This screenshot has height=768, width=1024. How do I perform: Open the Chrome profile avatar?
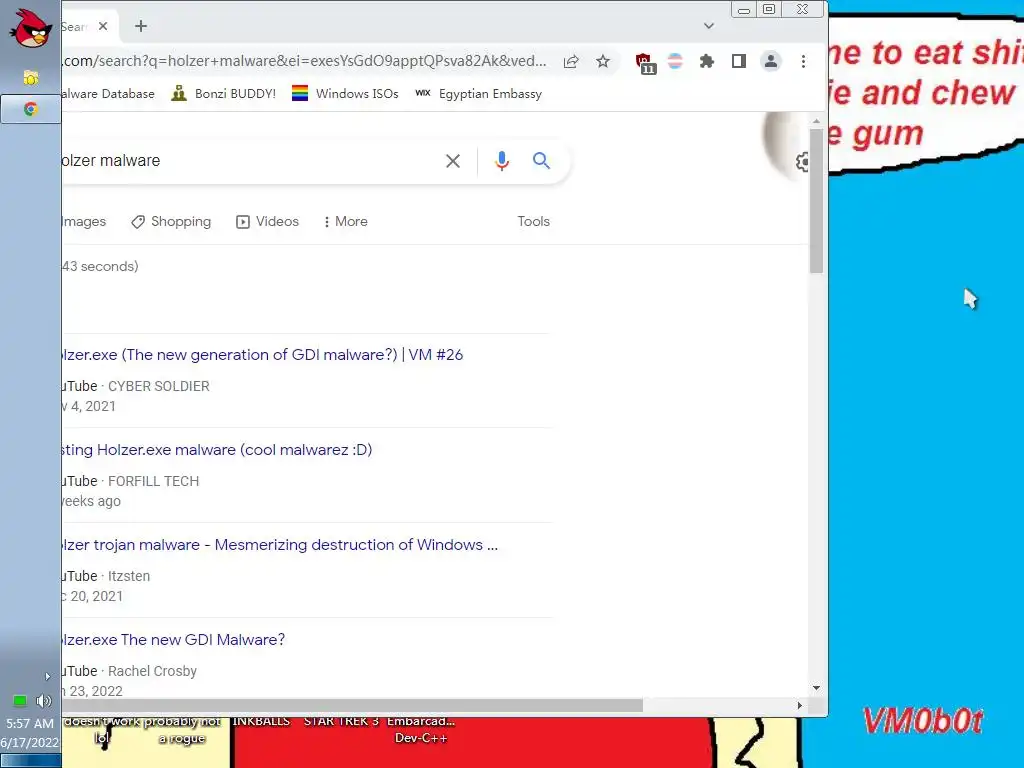click(x=771, y=61)
